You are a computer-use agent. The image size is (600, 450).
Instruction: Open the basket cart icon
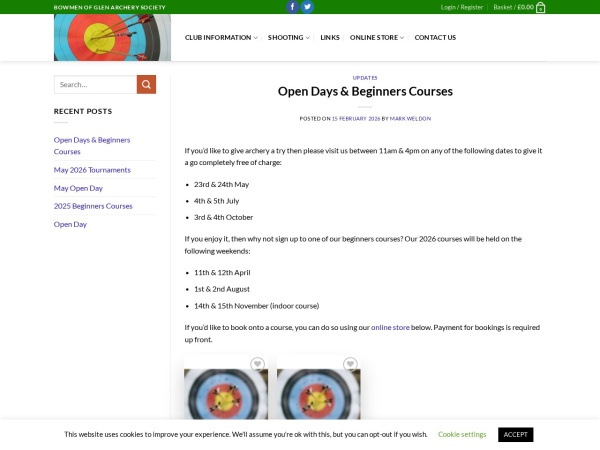coord(540,7)
